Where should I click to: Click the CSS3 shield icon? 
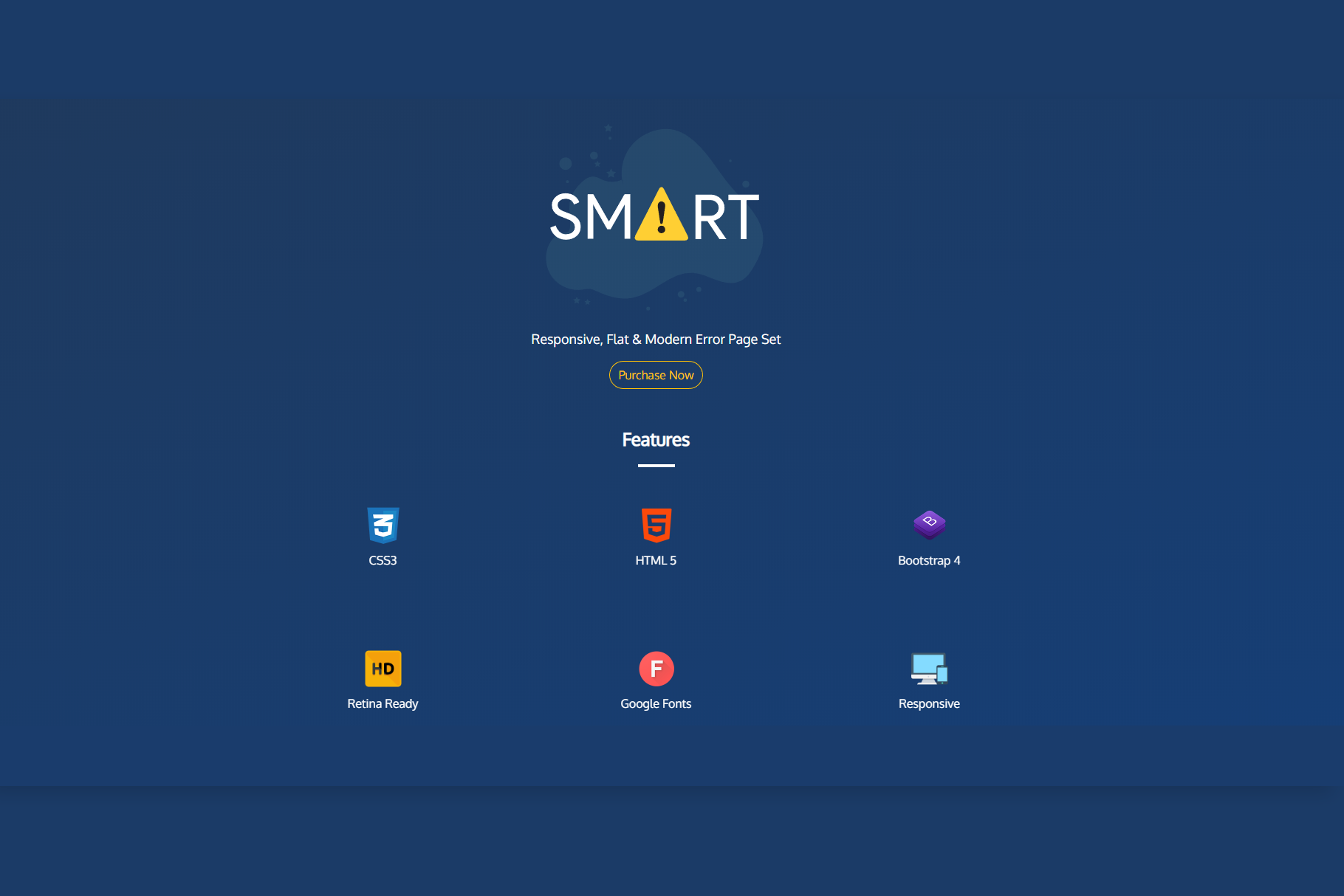coord(383,525)
